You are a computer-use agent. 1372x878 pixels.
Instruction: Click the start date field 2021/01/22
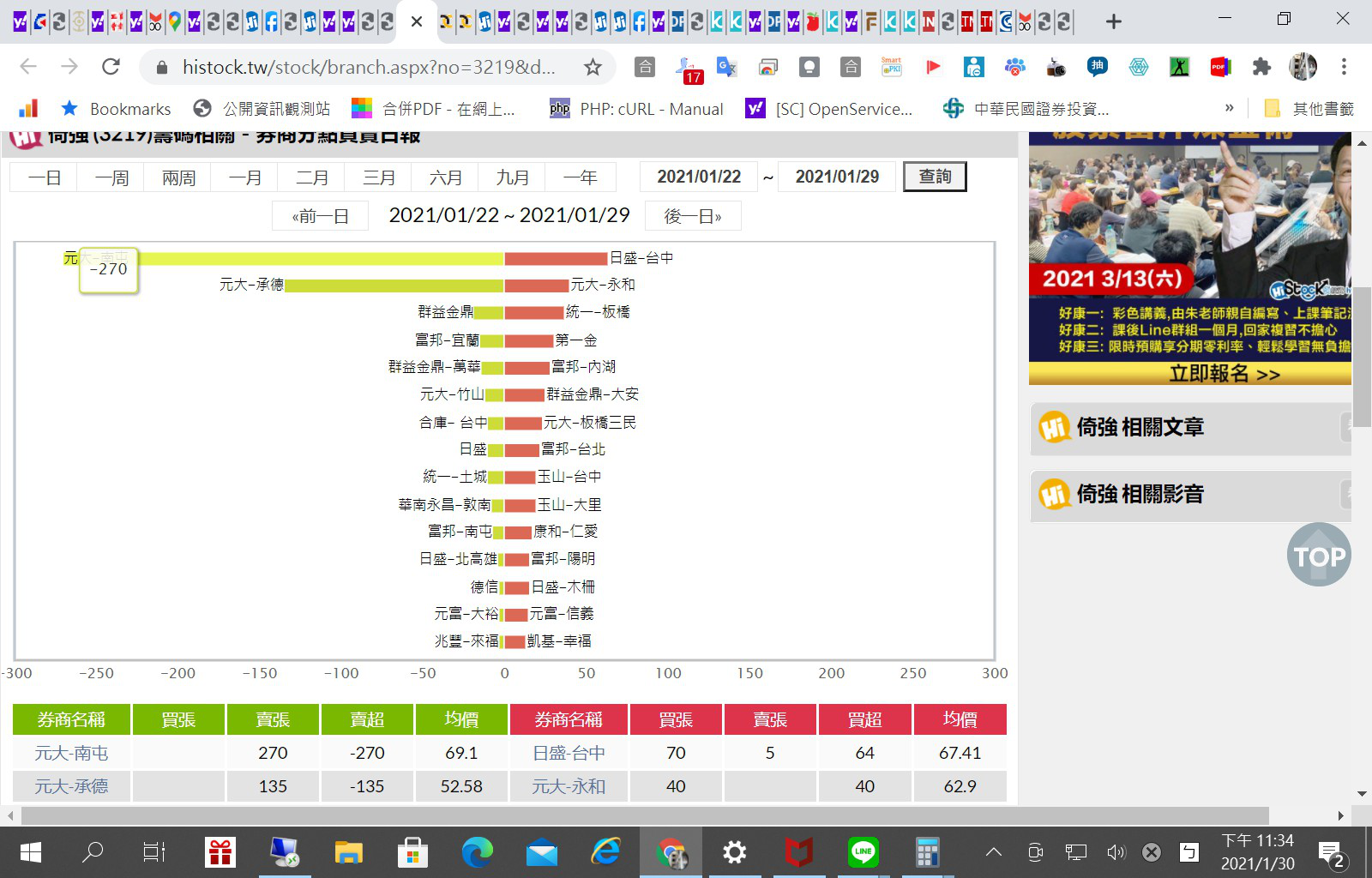point(699,177)
